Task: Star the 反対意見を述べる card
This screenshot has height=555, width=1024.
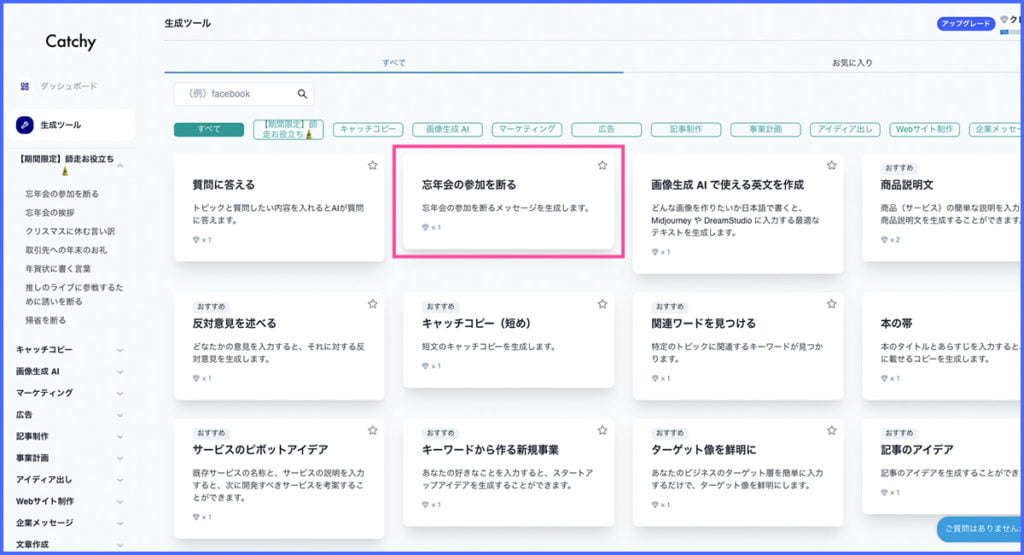Action: click(x=372, y=303)
